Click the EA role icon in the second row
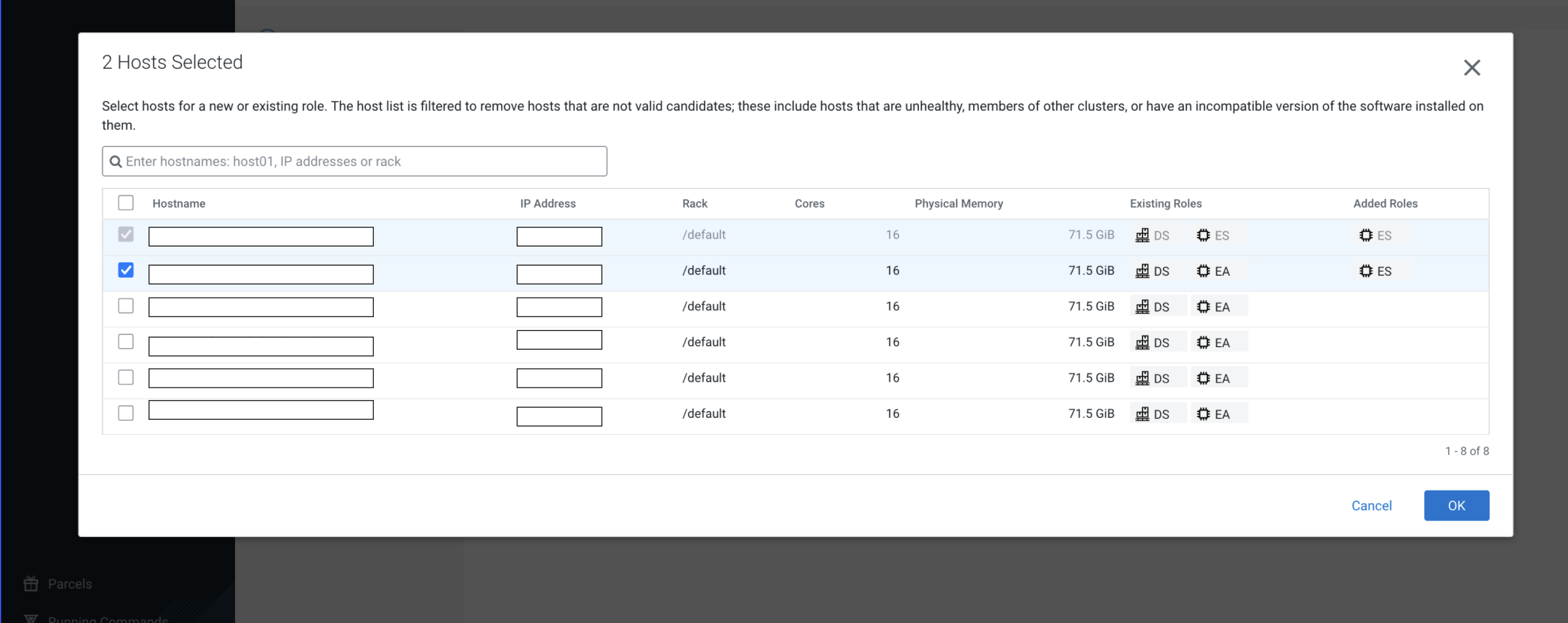Viewport: 1568px width, 623px height. 1202,271
